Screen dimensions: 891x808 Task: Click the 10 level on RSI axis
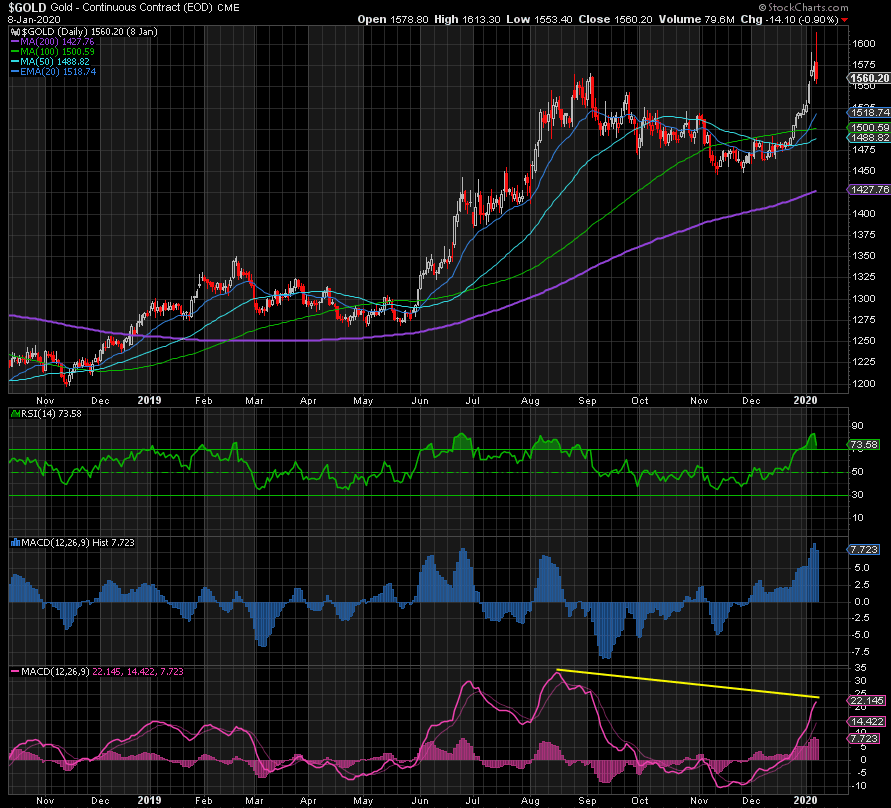[857, 518]
